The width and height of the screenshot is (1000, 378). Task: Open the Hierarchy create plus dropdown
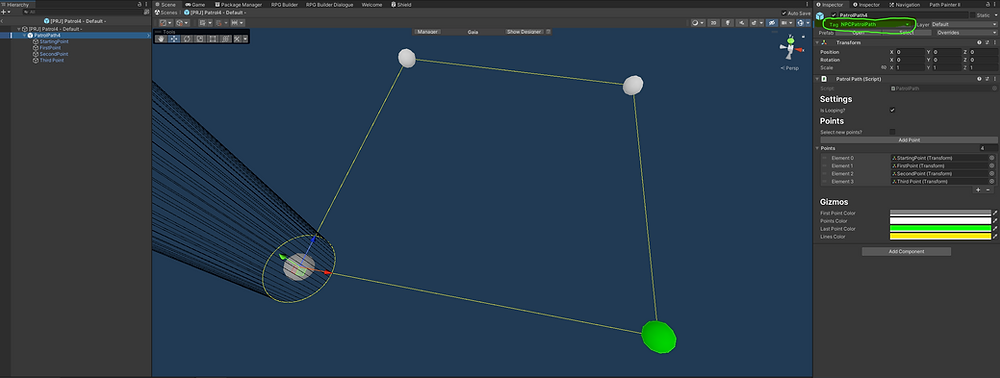(6, 11)
